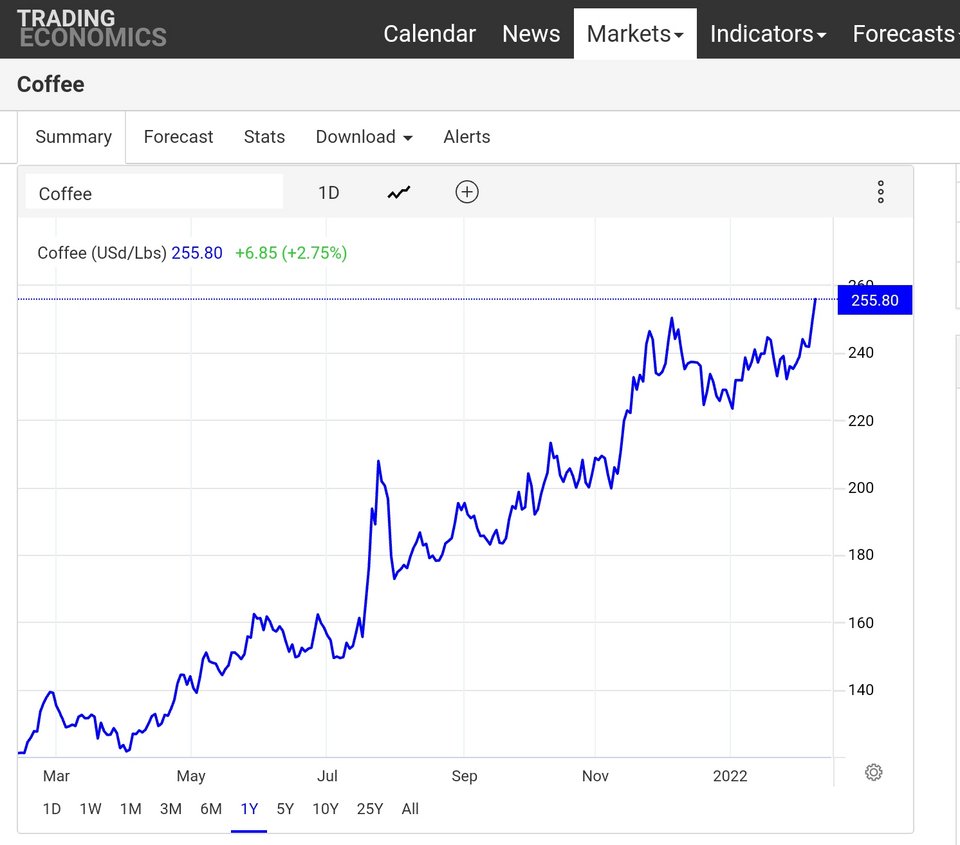This screenshot has width=960, height=845.
Task: Click the Coffee page heading
Action: coord(51,84)
